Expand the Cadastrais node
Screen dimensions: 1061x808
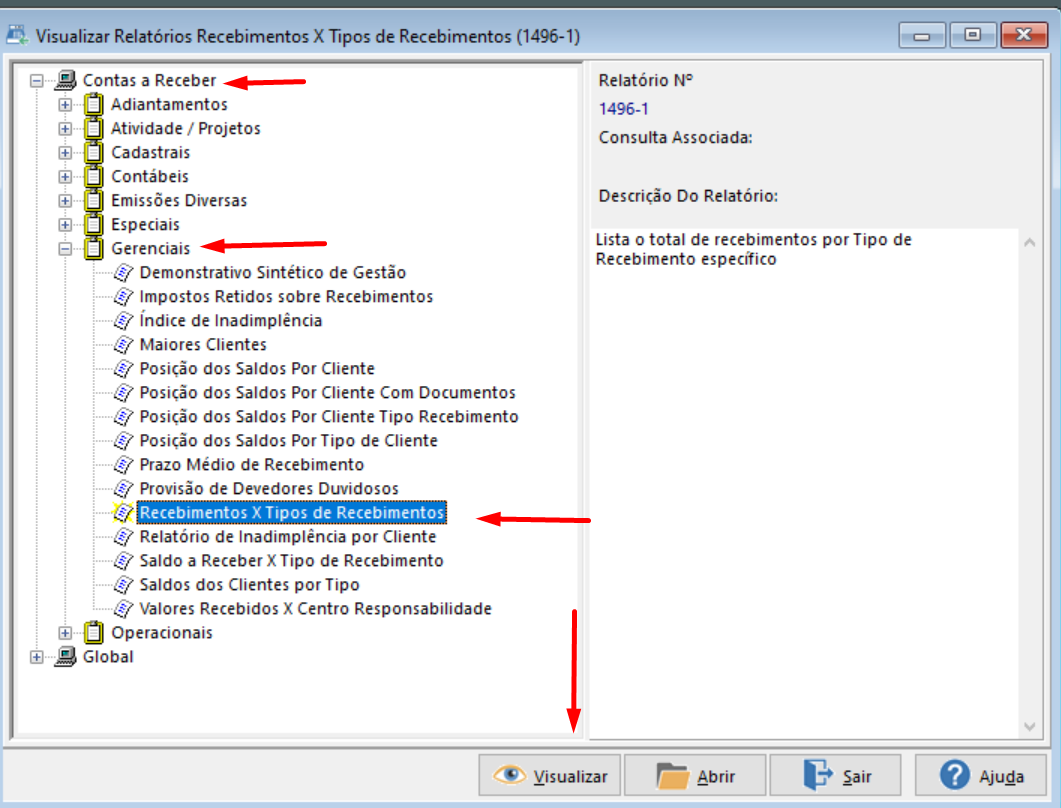(x=65, y=153)
